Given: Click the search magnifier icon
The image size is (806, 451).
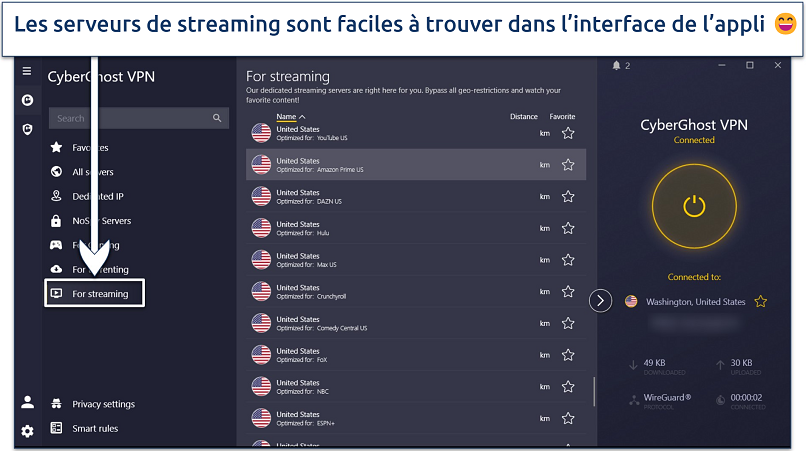Looking at the screenshot, I should [217, 118].
